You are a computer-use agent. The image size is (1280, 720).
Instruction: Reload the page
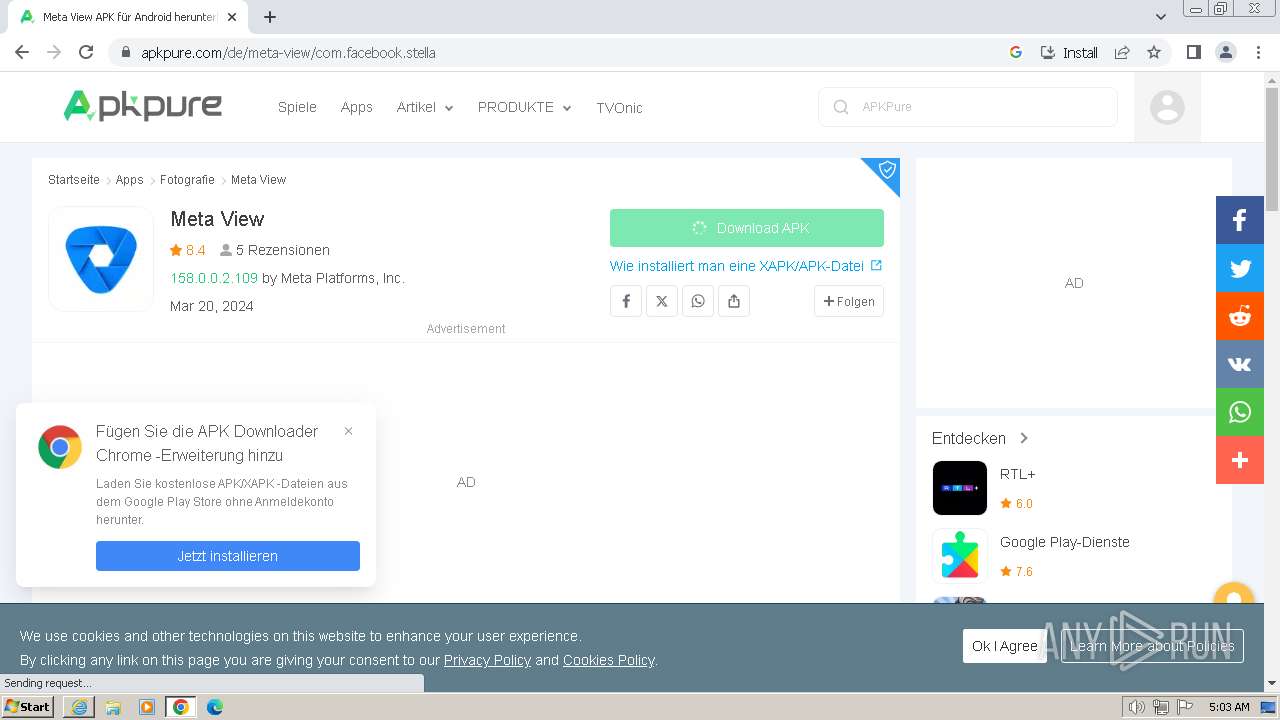tap(86, 52)
